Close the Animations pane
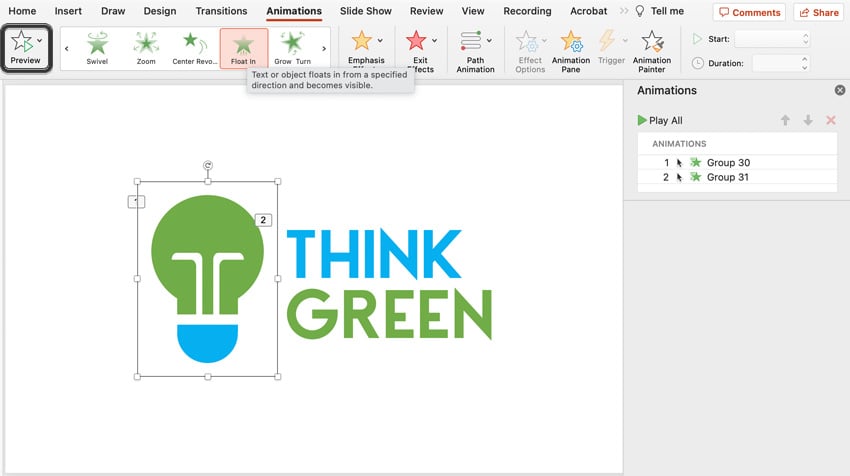The width and height of the screenshot is (850, 476). 840,90
